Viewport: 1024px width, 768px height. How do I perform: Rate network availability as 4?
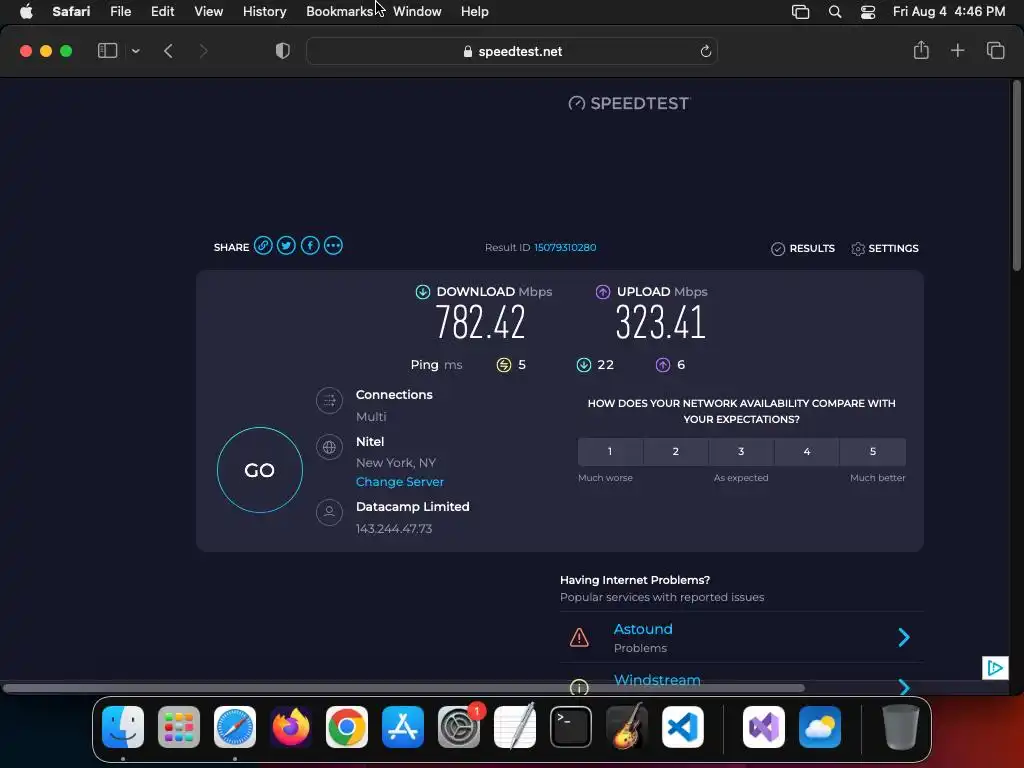pyautogui.click(x=807, y=451)
